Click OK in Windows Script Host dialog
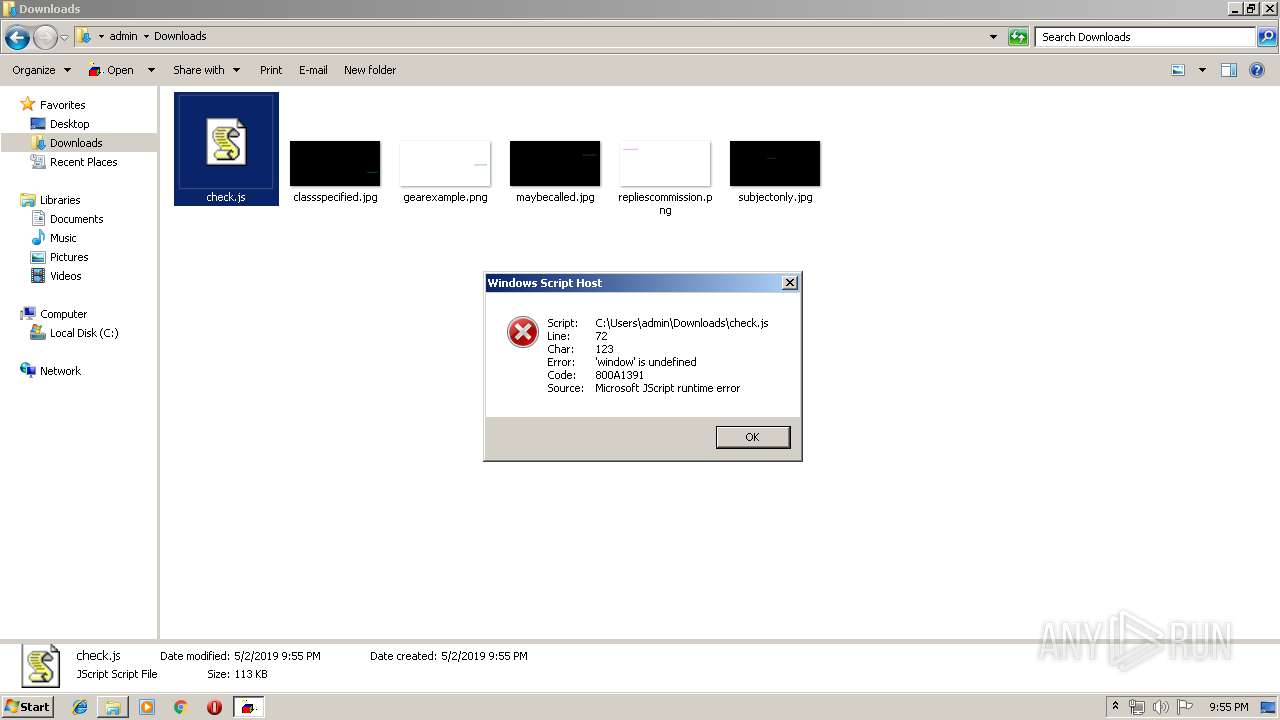Image resolution: width=1280 pixels, height=720 pixels. 753,437
